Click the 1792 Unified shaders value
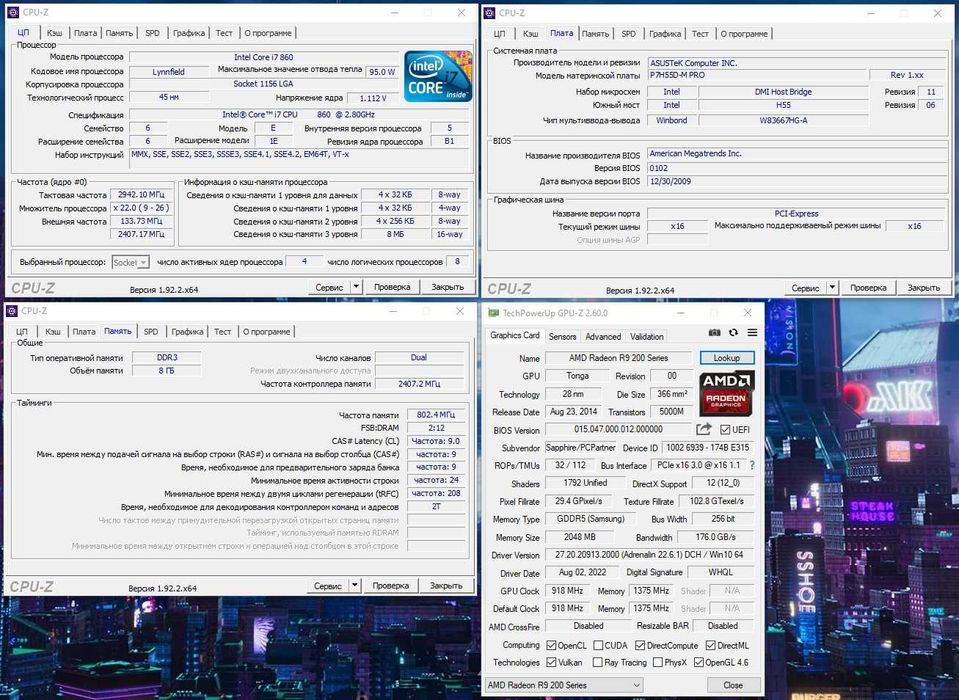 (x=585, y=483)
